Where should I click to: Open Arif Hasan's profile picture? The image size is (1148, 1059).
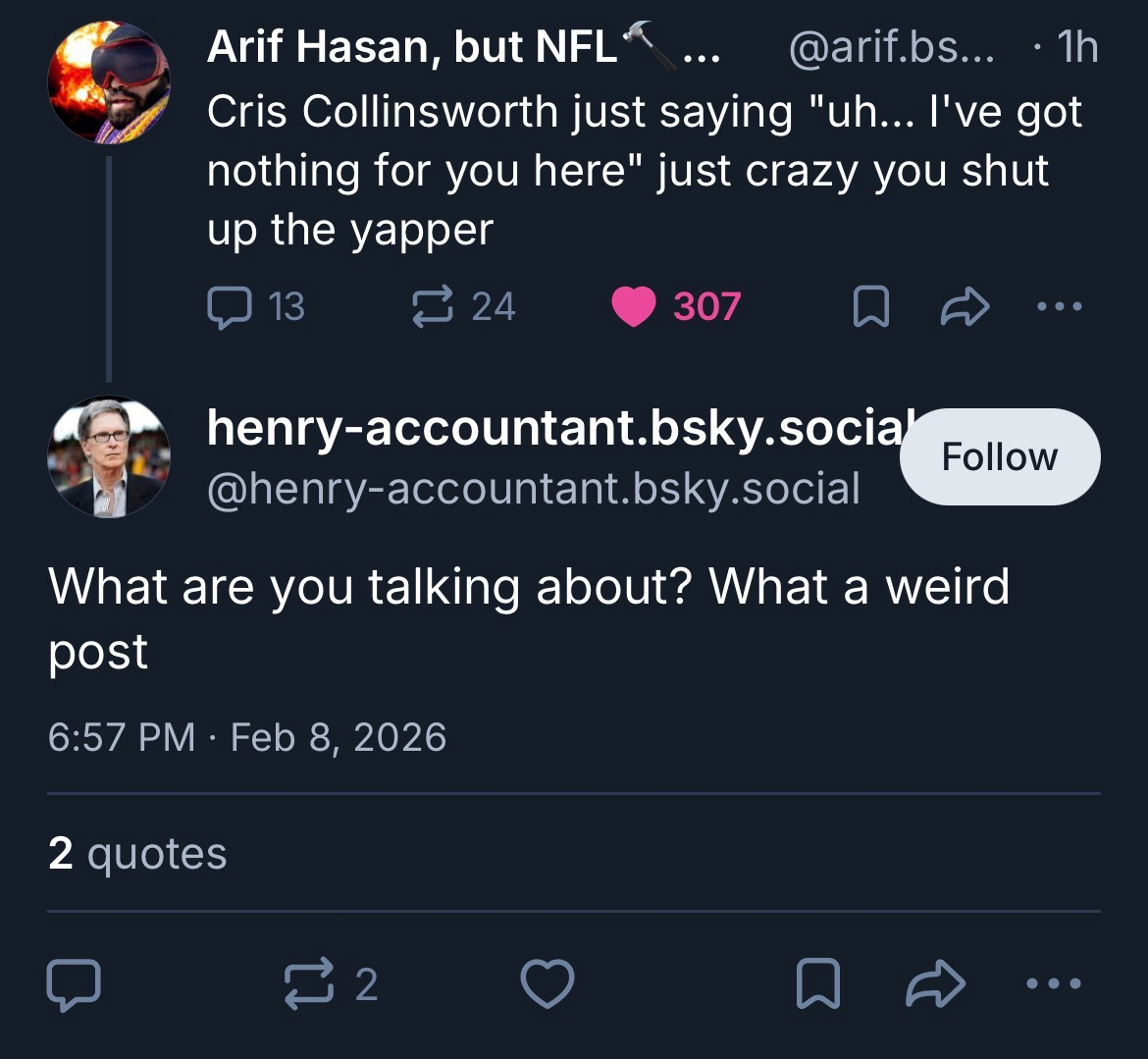tap(109, 83)
